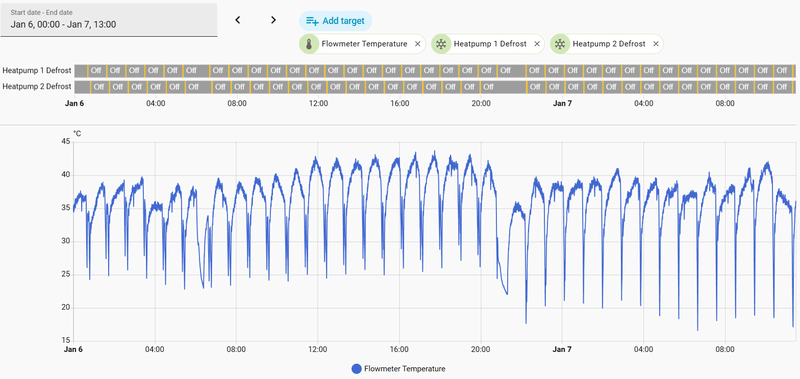The image size is (800, 379).
Task: Remove the Heatpump 2 Defrost chip
Action: [656, 44]
